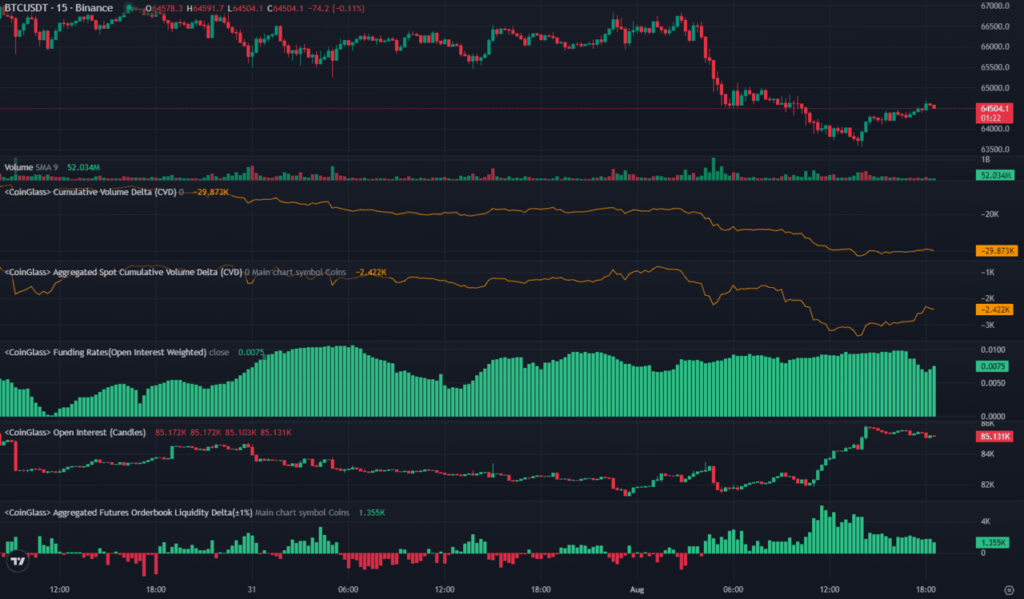Open chart settings gear at bottom-right corner

(x=1009, y=590)
